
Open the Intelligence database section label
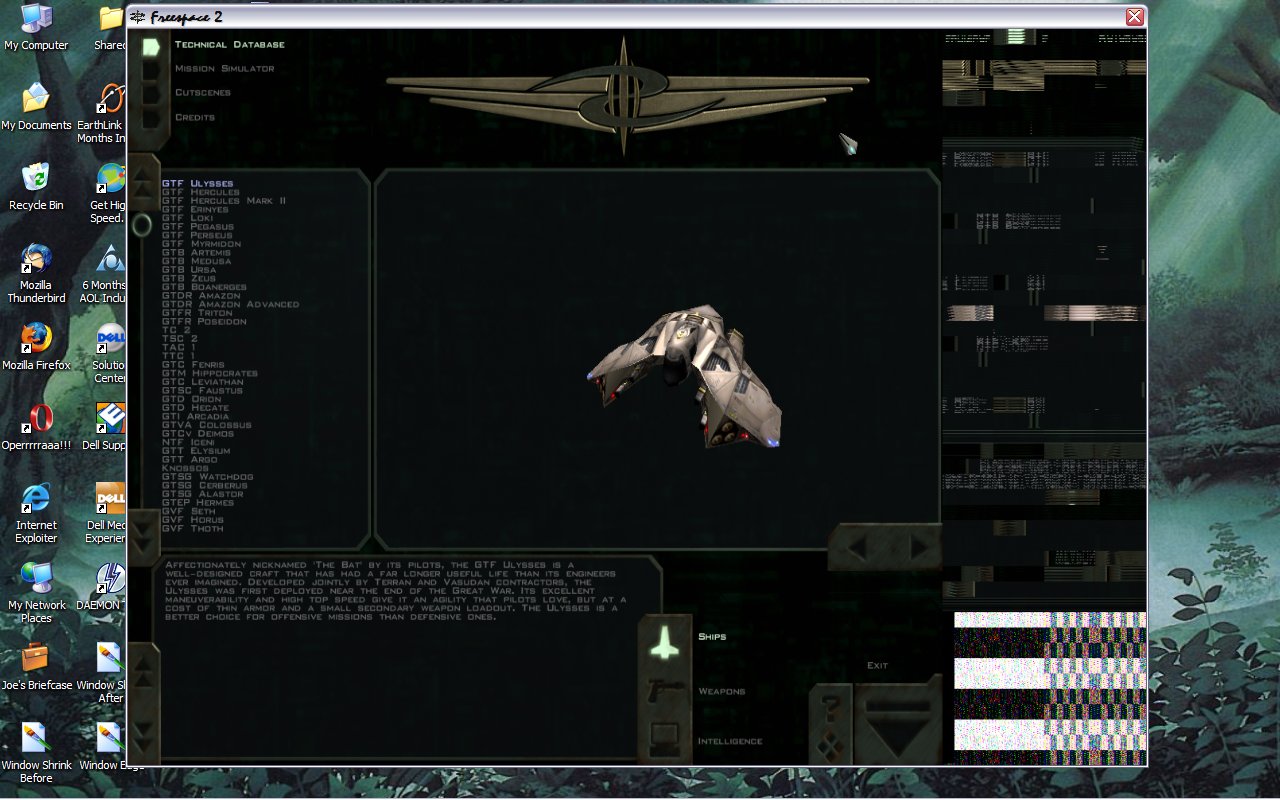tap(730, 742)
